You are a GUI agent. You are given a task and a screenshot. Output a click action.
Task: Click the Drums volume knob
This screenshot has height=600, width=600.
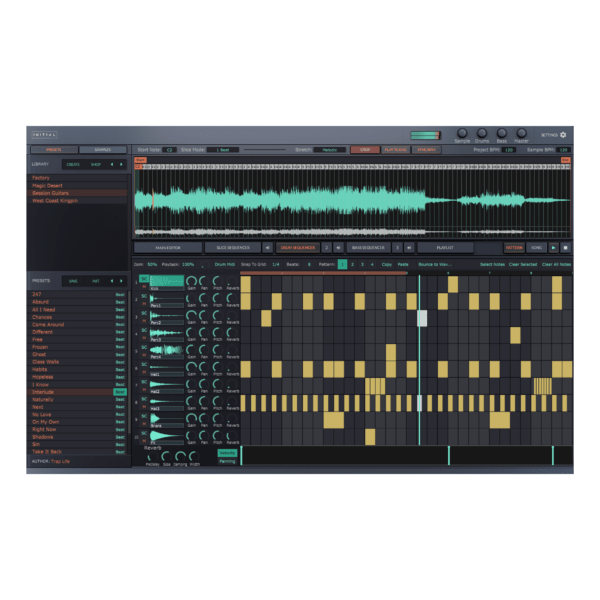click(x=482, y=133)
